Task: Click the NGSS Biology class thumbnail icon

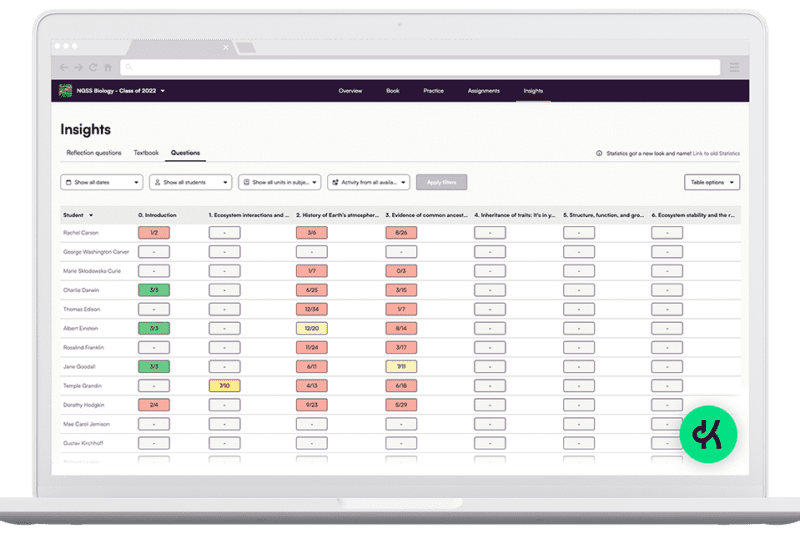Action: [66, 91]
